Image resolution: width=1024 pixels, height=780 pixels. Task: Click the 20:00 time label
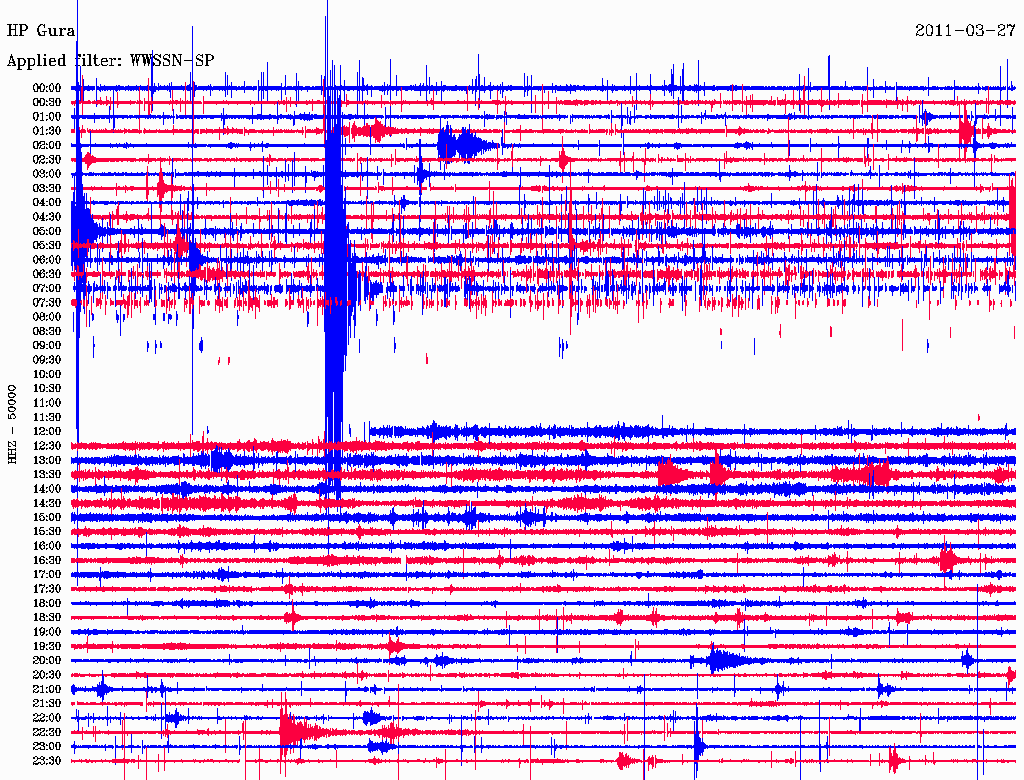[47, 661]
